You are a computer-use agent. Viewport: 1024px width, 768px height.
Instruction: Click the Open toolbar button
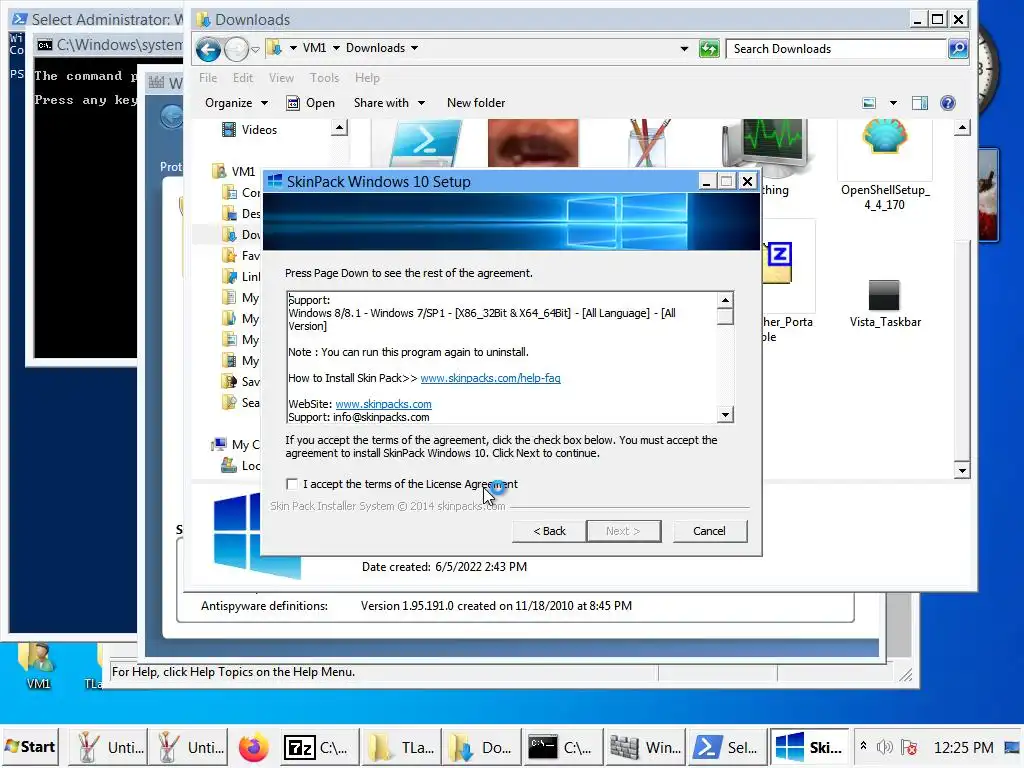click(311, 103)
